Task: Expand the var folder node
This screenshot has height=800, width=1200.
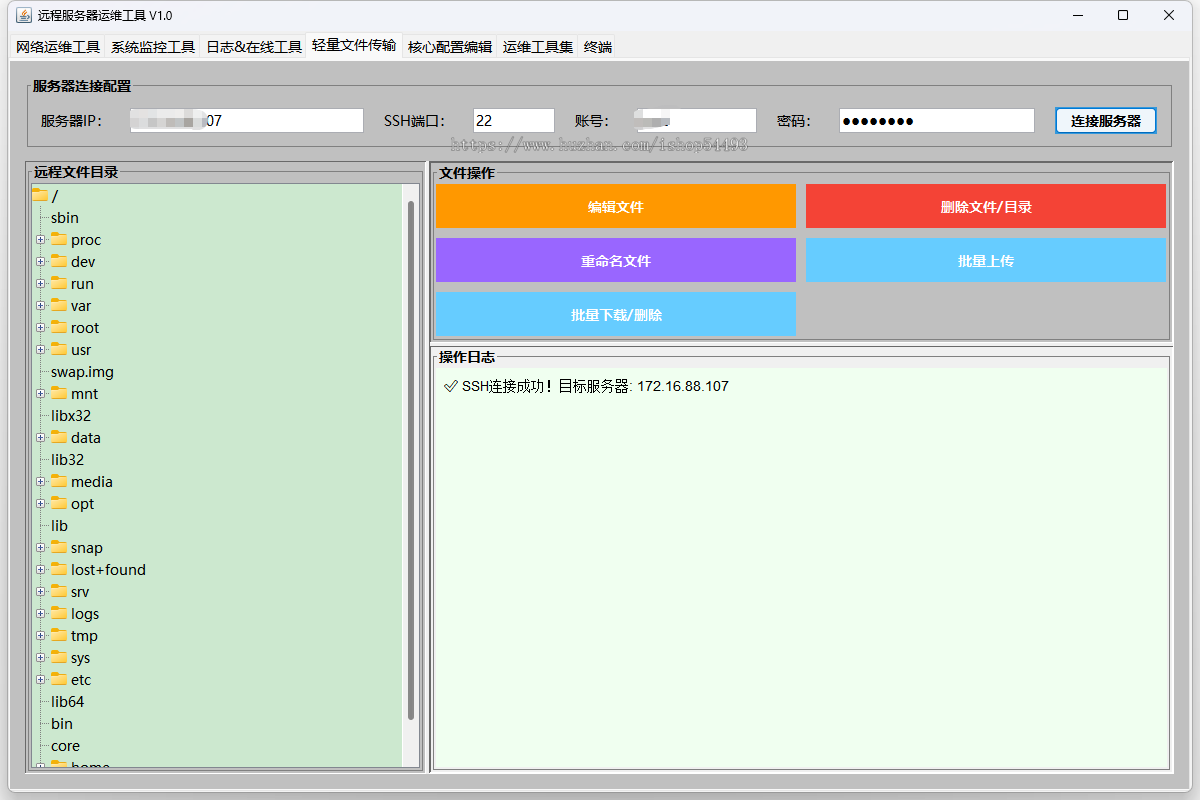Action: pyautogui.click(x=41, y=306)
